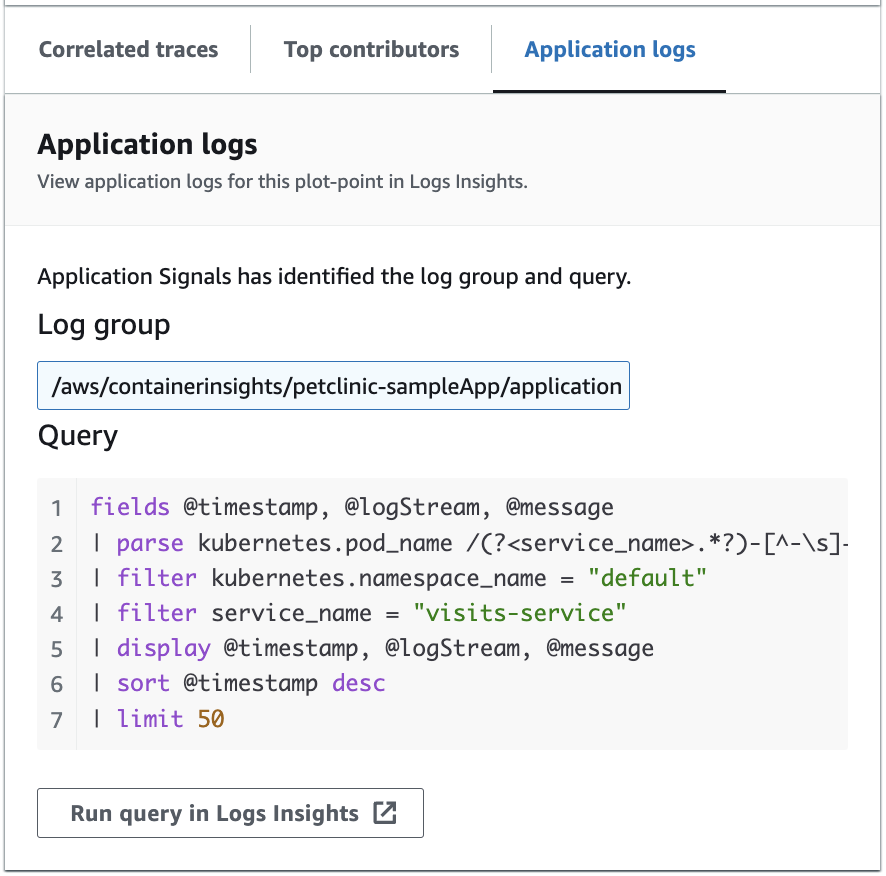The height and width of the screenshot is (876, 886).
Task: Switch to the Top contributors tab
Action: (x=371, y=49)
